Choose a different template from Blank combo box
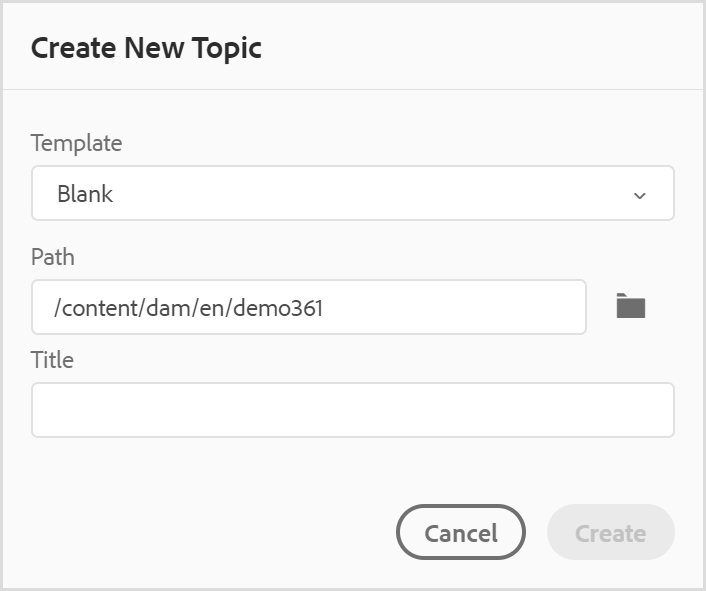The width and height of the screenshot is (706, 591). pos(353,193)
